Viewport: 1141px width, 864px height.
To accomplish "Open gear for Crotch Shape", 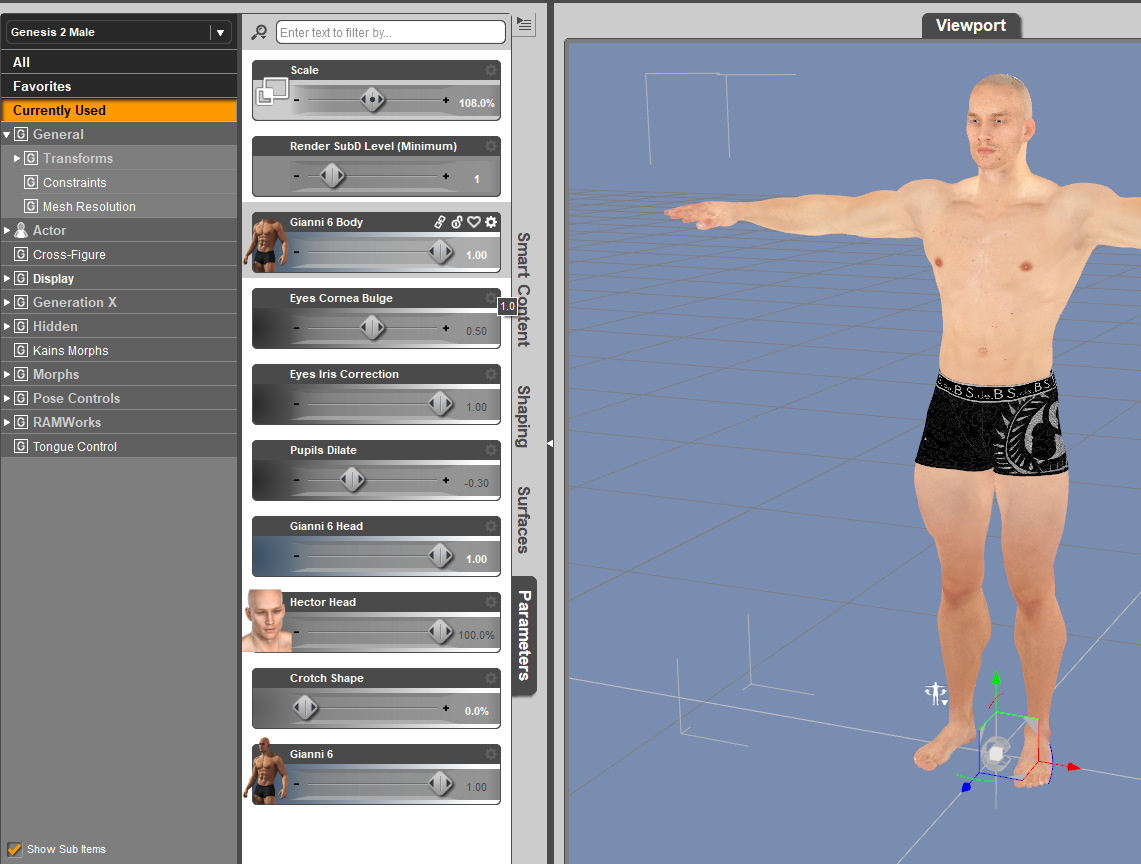I will (x=491, y=678).
